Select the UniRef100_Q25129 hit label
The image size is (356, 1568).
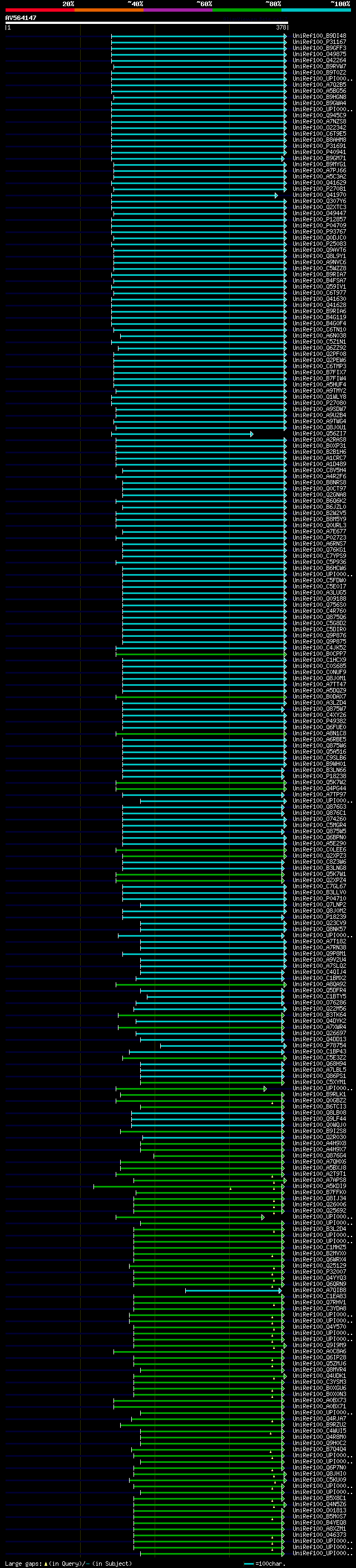319,1266
